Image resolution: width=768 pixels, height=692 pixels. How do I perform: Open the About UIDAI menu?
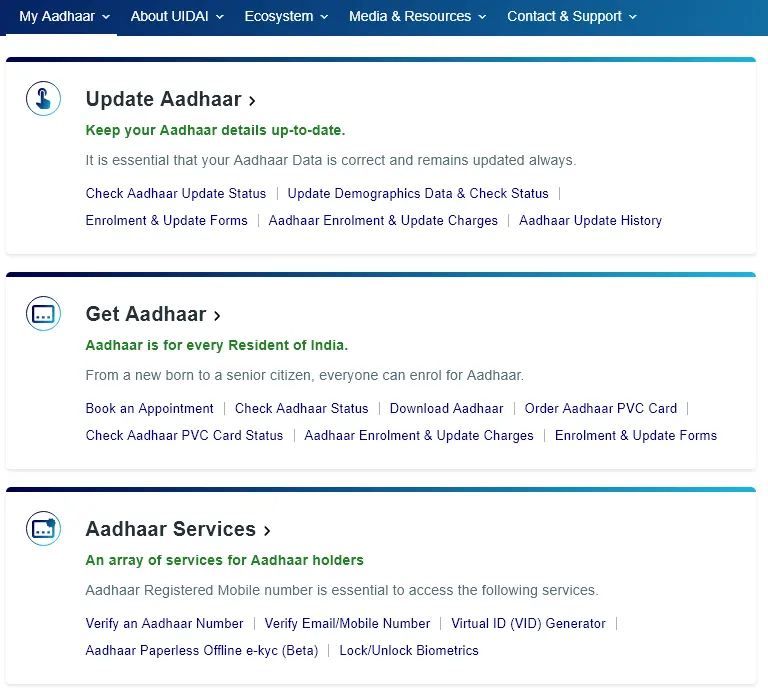[x=177, y=16]
